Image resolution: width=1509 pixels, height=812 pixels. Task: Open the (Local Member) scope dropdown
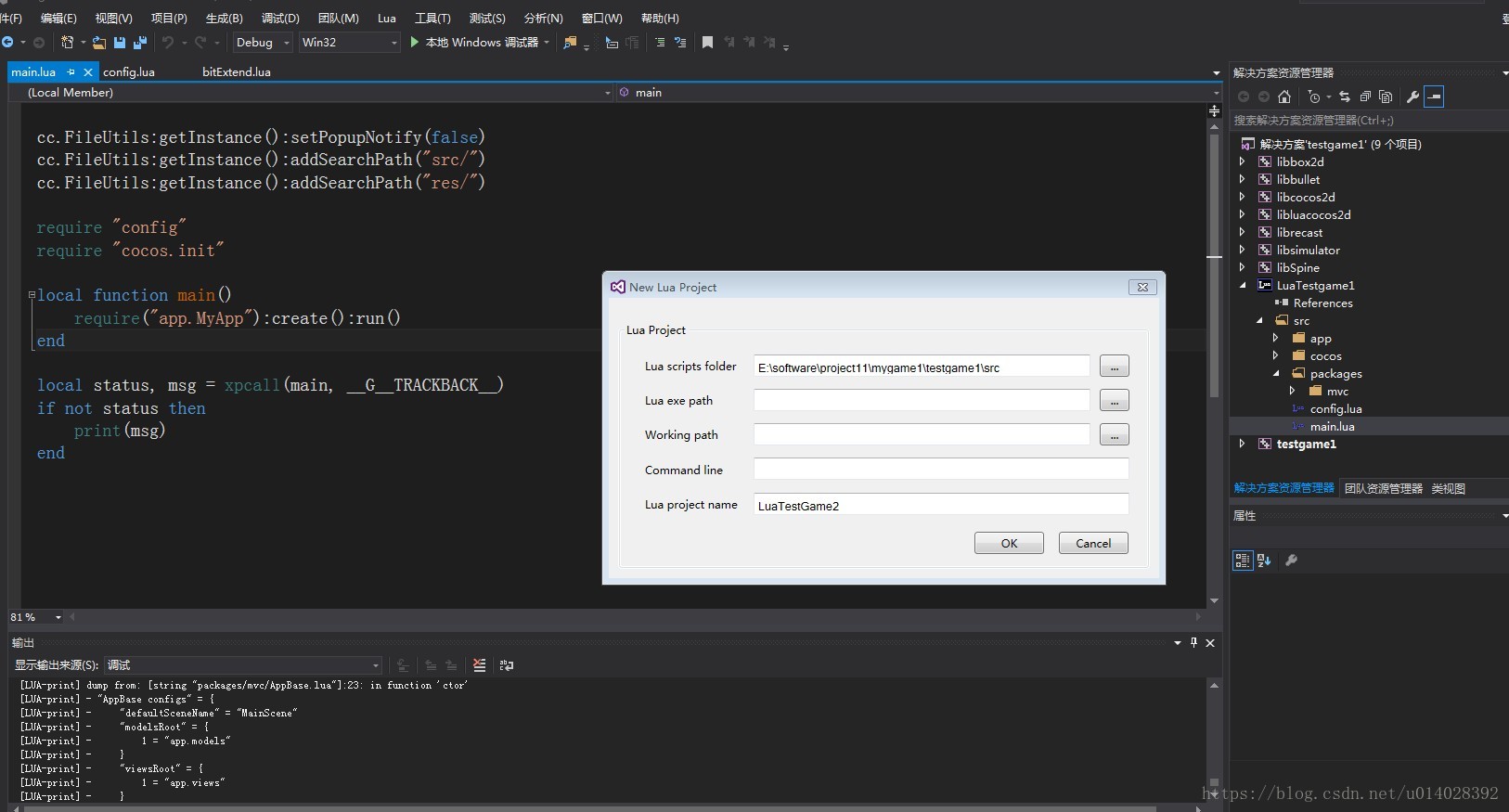[608, 93]
